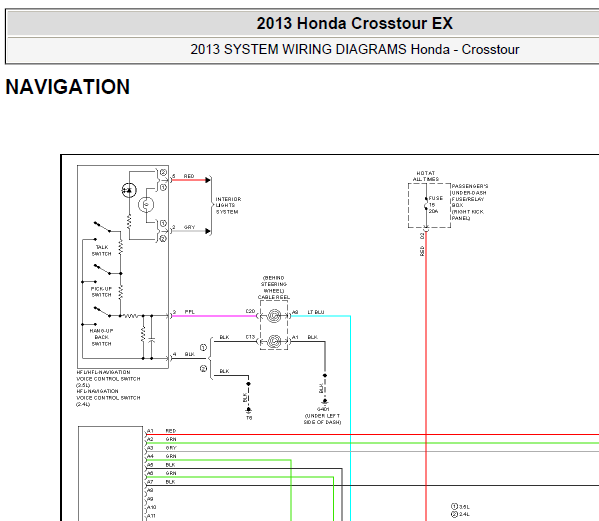The width and height of the screenshot is (599, 521).
Task: Click the capacitor symbol near hang-up switch
Action: [x=152, y=340]
